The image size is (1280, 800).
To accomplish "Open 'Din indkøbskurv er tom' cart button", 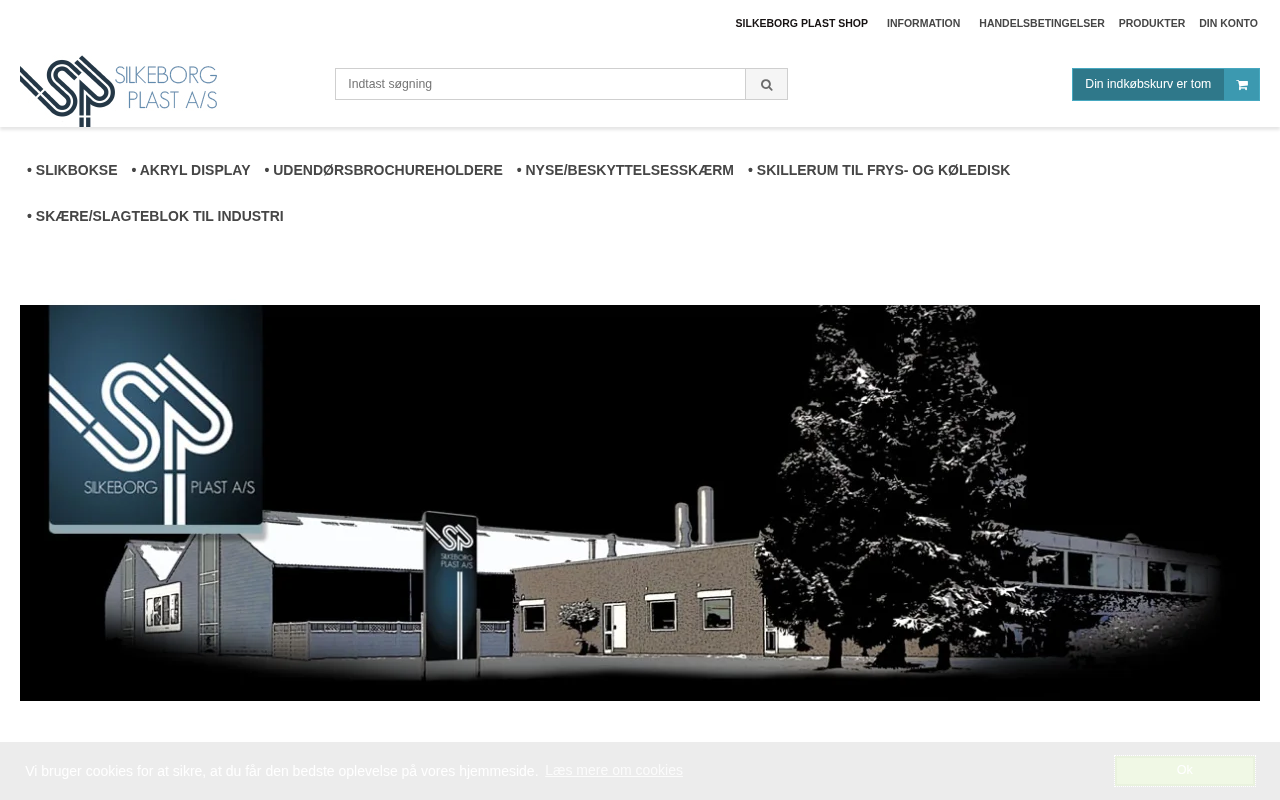I will click(1148, 84).
